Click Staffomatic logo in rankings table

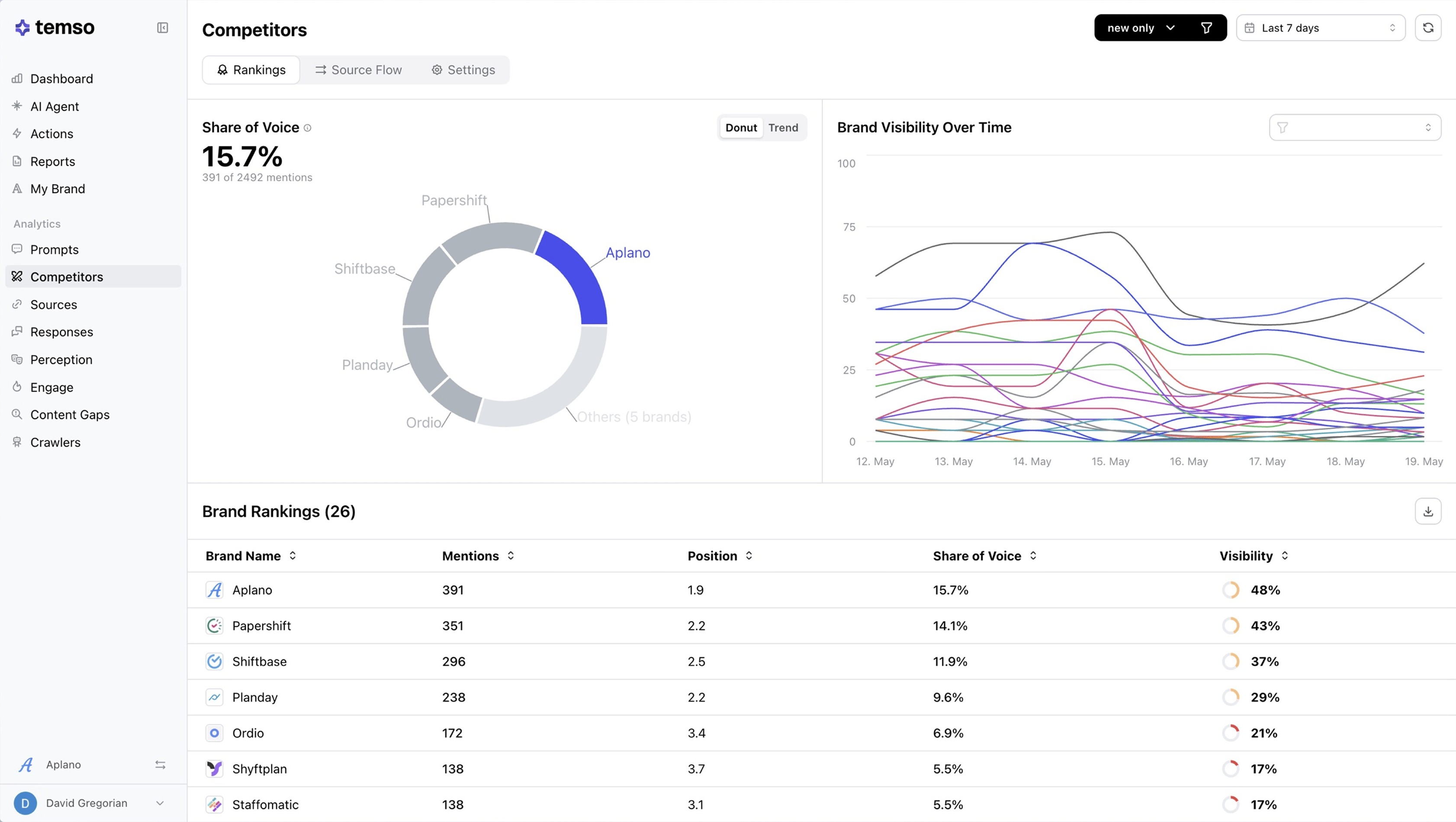point(214,804)
